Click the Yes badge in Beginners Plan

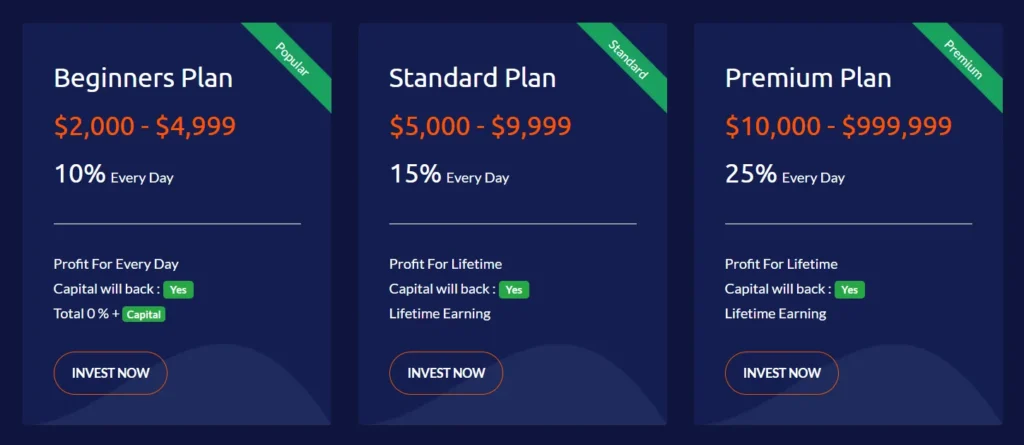click(179, 290)
